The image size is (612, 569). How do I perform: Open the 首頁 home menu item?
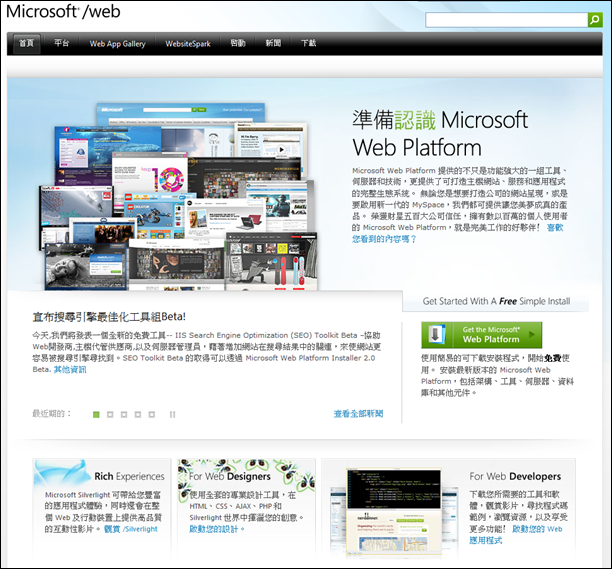coord(27,43)
